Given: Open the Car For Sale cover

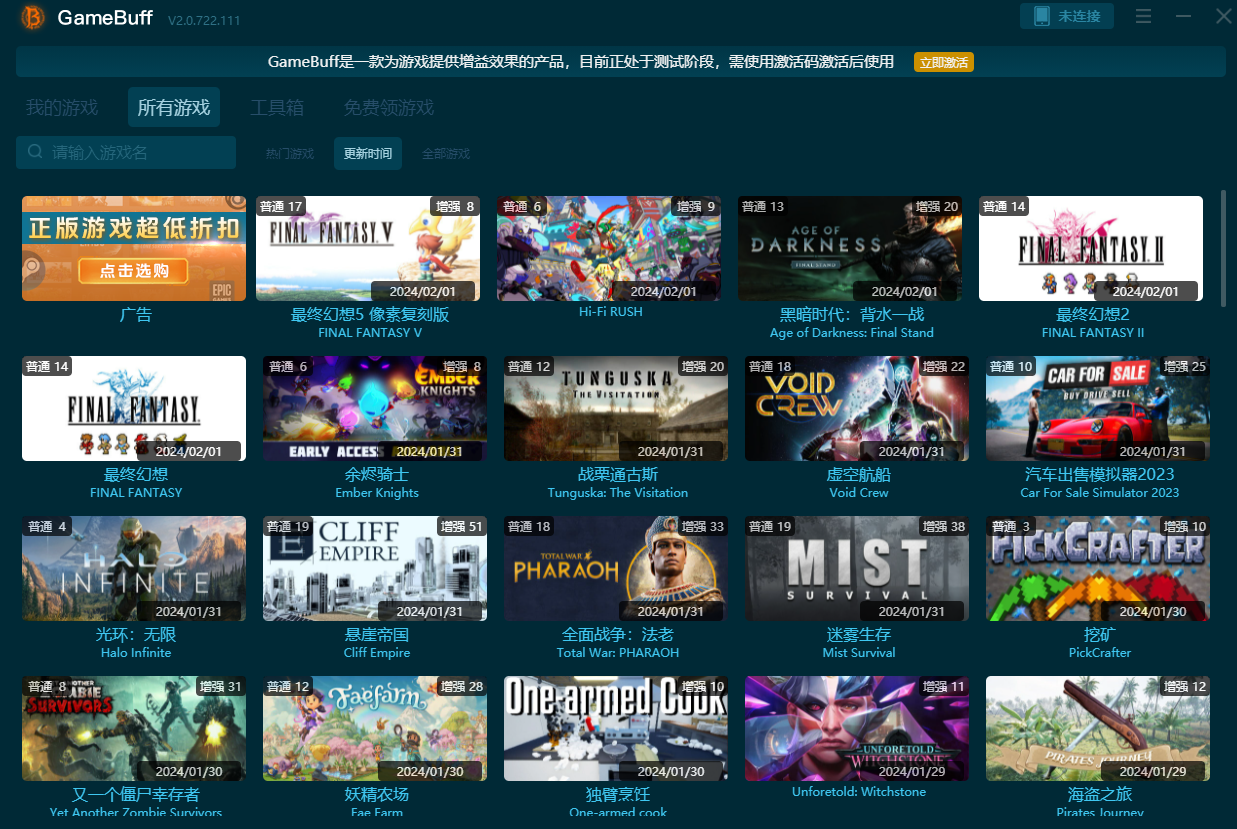Looking at the screenshot, I should pos(1098,408).
